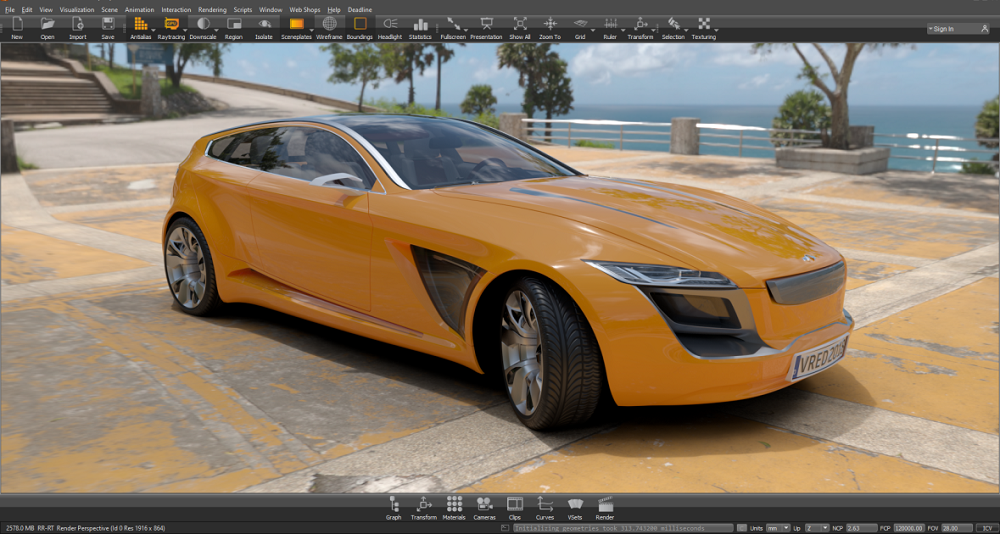
Task: Expand the Units mm dropdown
Action: 778,528
